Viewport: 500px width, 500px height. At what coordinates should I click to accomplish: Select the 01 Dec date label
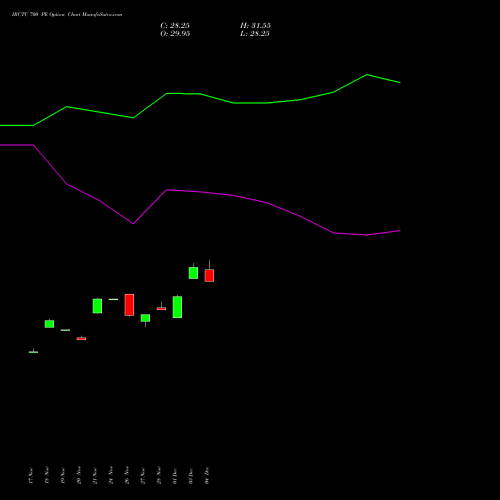pyautogui.click(x=175, y=475)
